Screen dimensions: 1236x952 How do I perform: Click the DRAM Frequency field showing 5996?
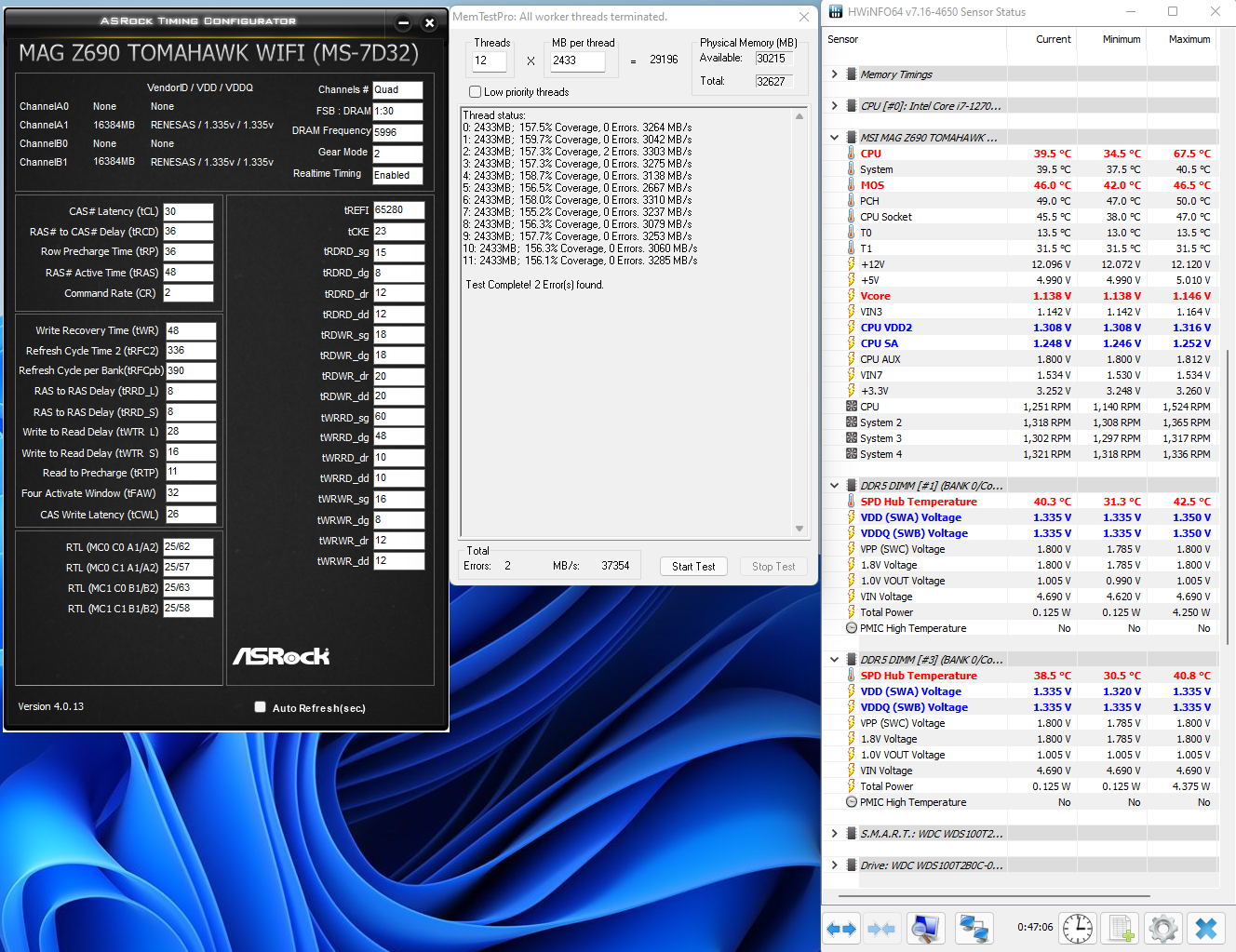click(x=397, y=132)
